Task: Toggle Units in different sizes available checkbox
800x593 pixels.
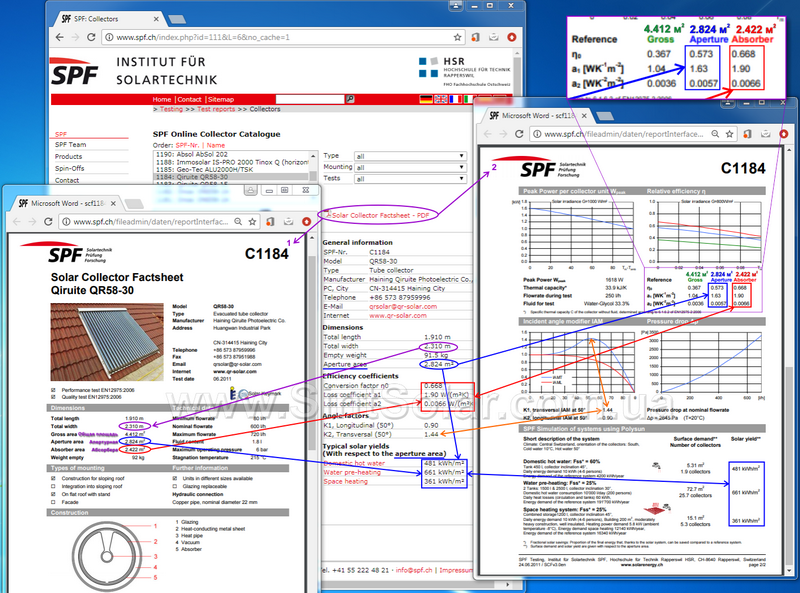Action: click(x=175, y=478)
